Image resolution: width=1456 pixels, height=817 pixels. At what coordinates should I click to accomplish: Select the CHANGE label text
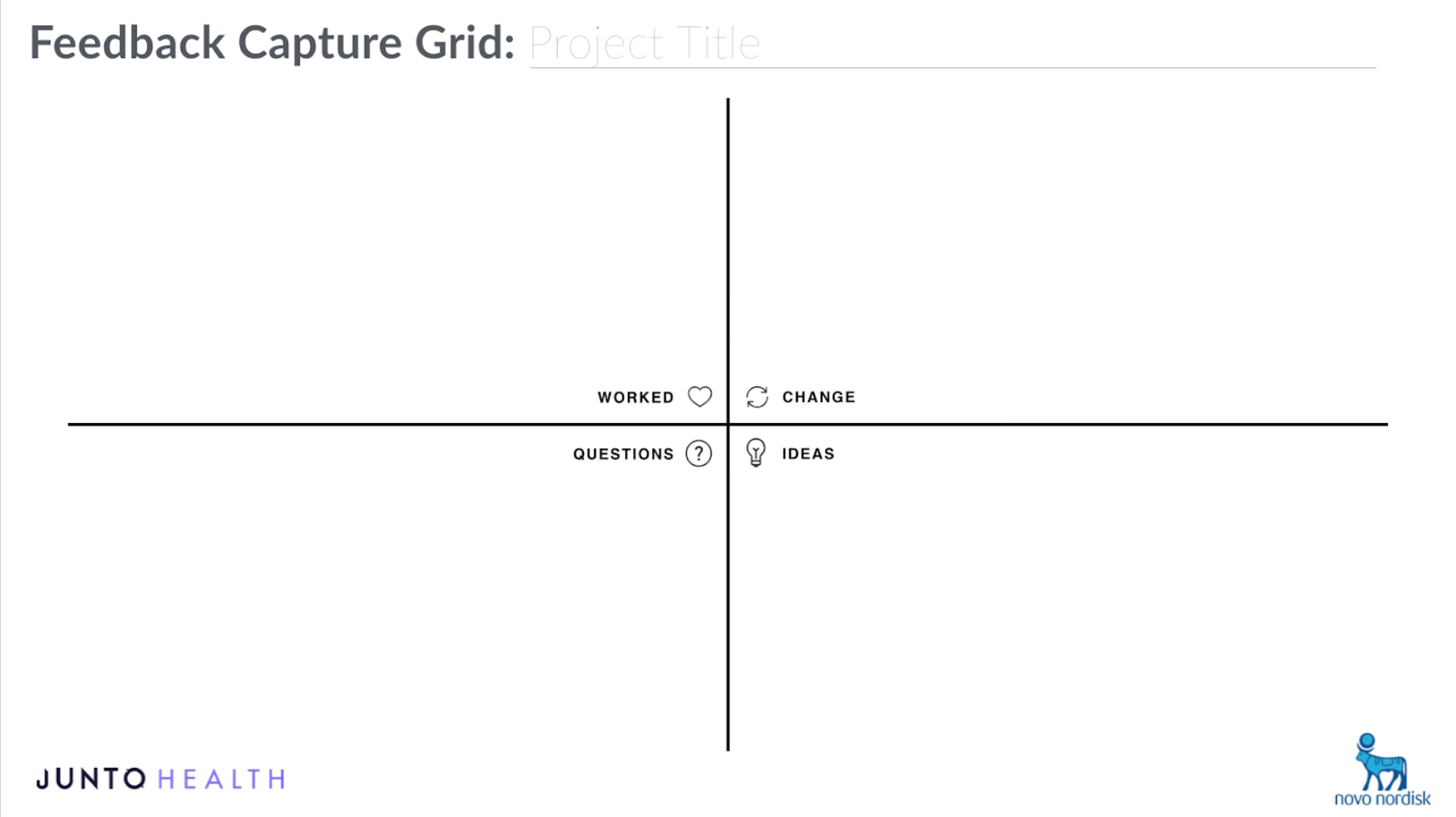pos(819,397)
